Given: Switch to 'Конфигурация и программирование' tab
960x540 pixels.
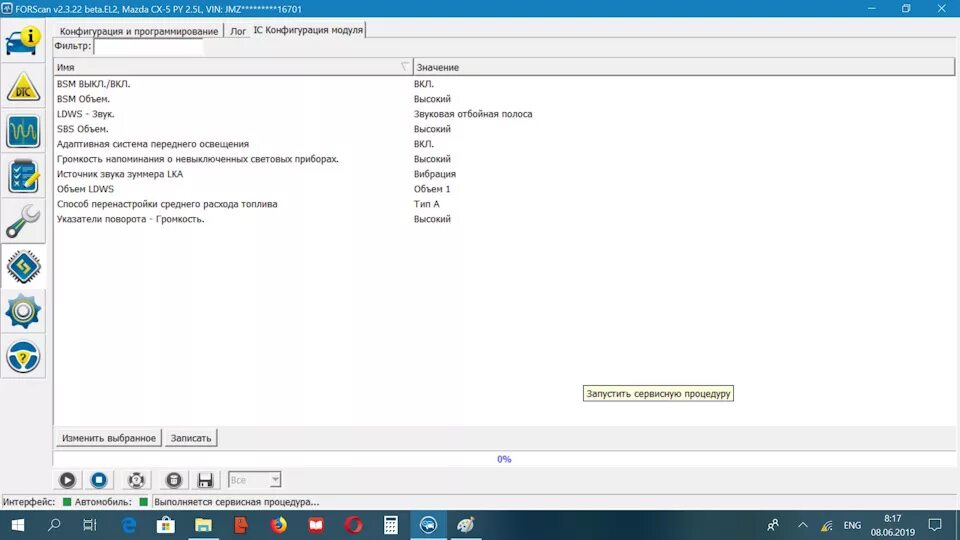Looking at the screenshot, I should coord(138,31).
